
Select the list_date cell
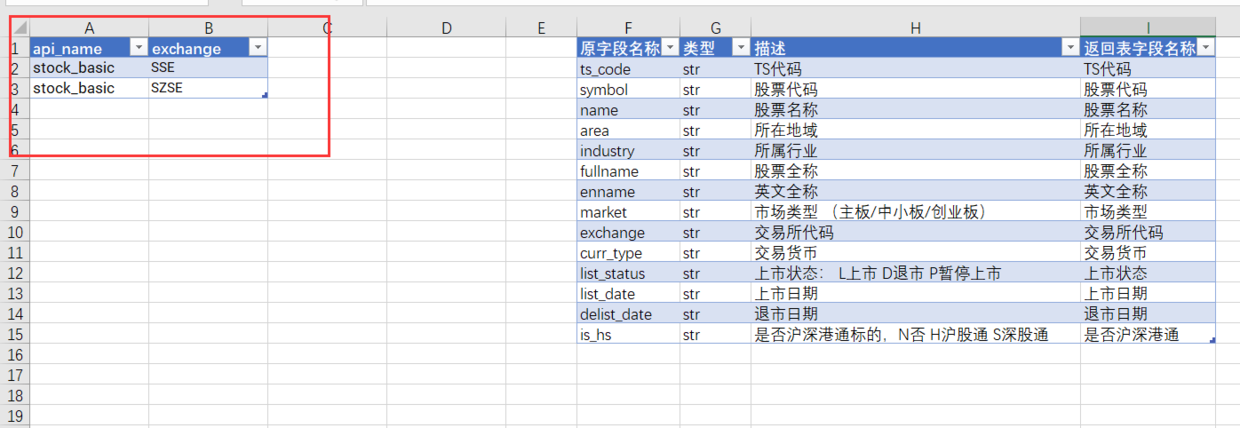pos(628,293)
